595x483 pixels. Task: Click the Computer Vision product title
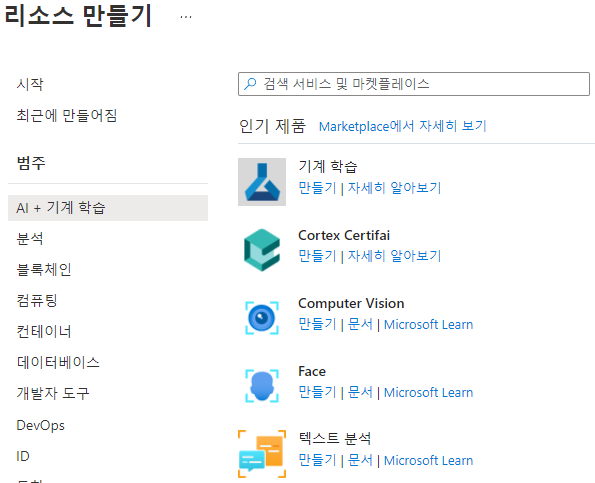point(351,304)
